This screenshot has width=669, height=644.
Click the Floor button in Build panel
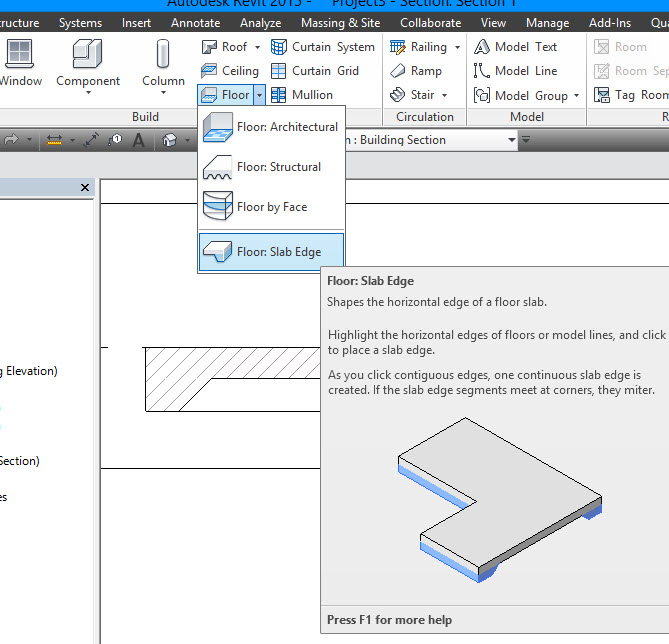[225, 95]
